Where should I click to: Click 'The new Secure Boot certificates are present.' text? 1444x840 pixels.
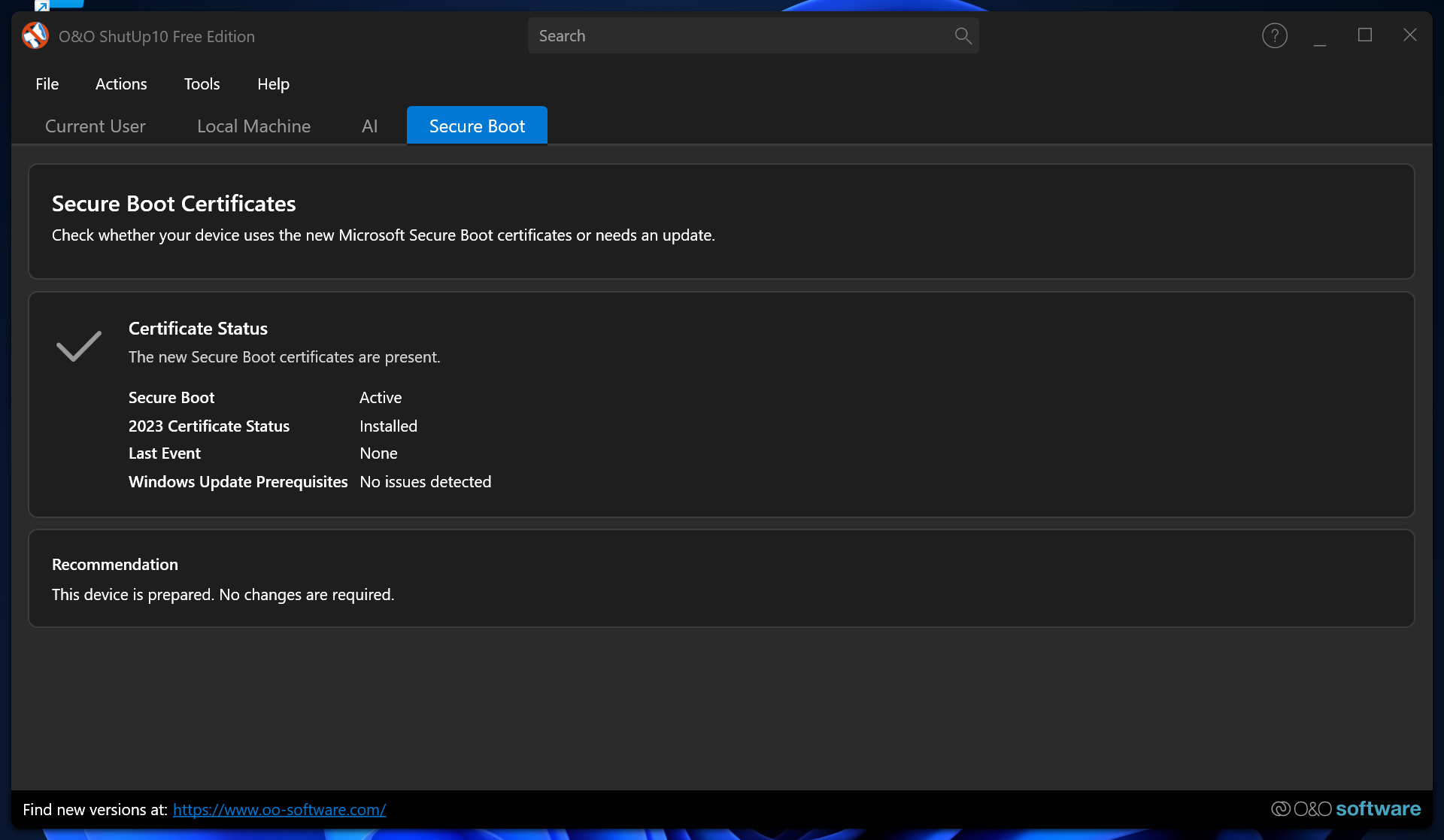[284, 356]
